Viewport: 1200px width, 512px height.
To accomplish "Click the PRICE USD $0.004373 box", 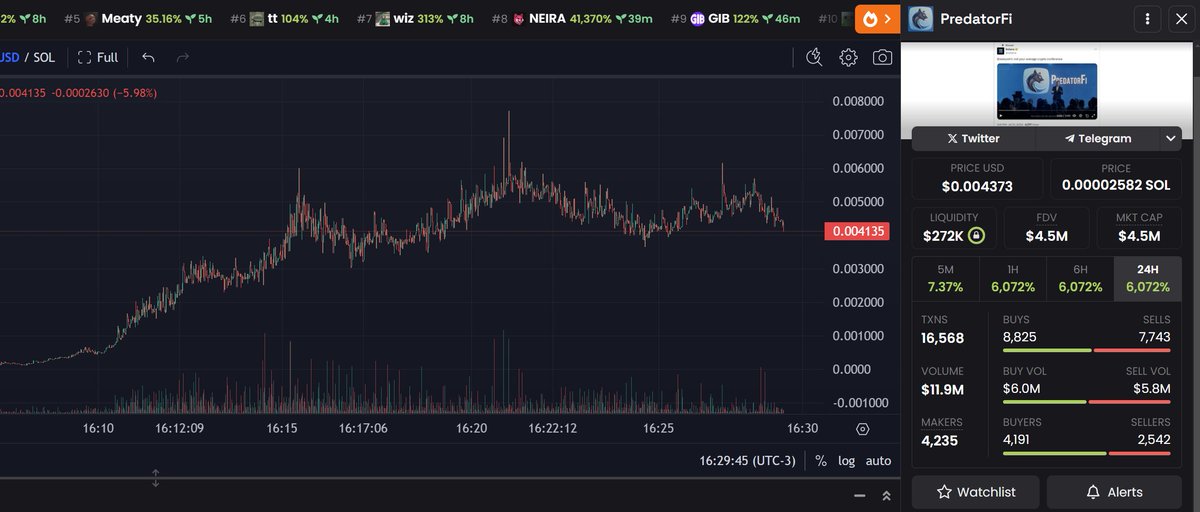I will [977, 178].
